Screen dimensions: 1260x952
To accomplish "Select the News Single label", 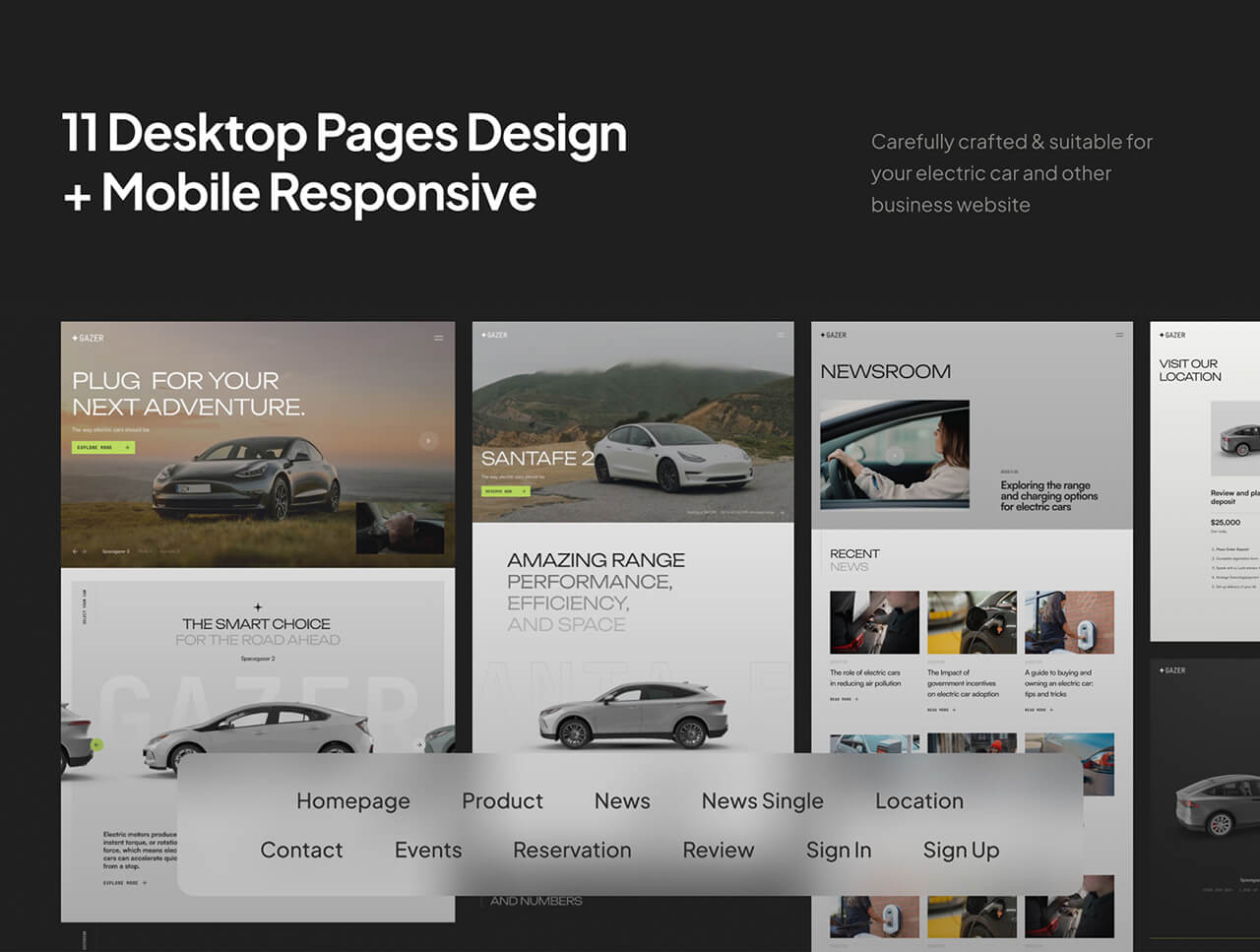I will click(x=762, y=801).
